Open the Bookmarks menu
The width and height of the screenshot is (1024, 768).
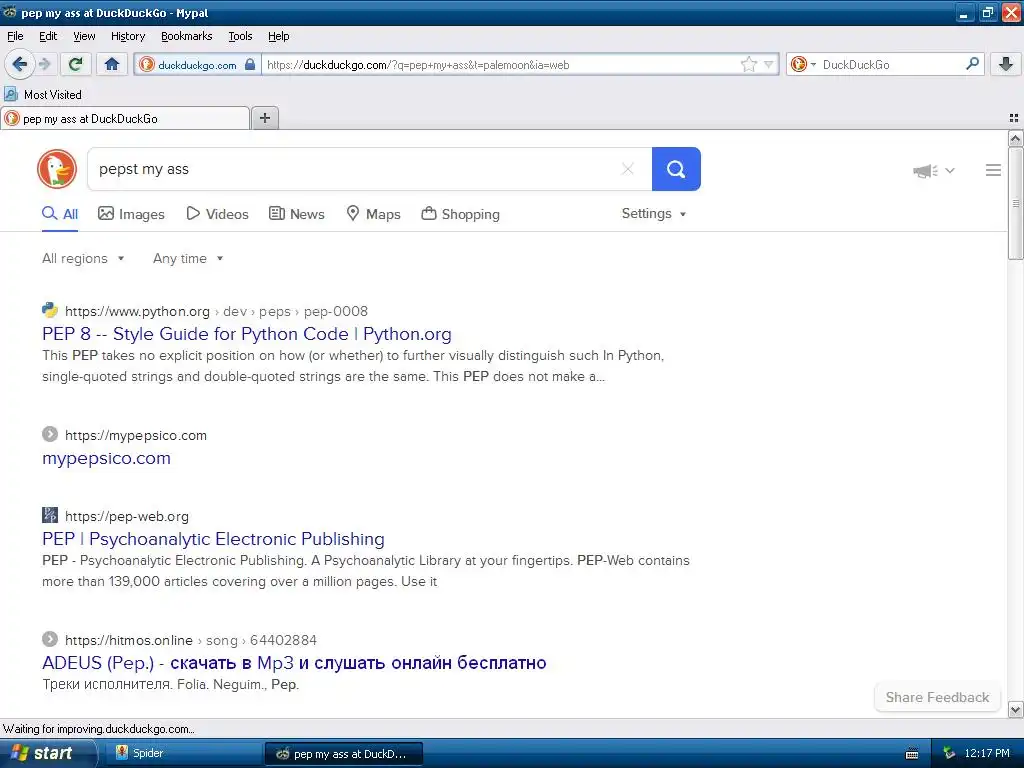click(187, 36)
